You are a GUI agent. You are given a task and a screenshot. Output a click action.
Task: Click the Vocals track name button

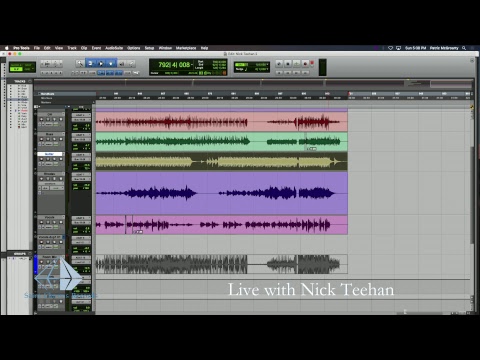pyautogui.click(x=50, y=217)
